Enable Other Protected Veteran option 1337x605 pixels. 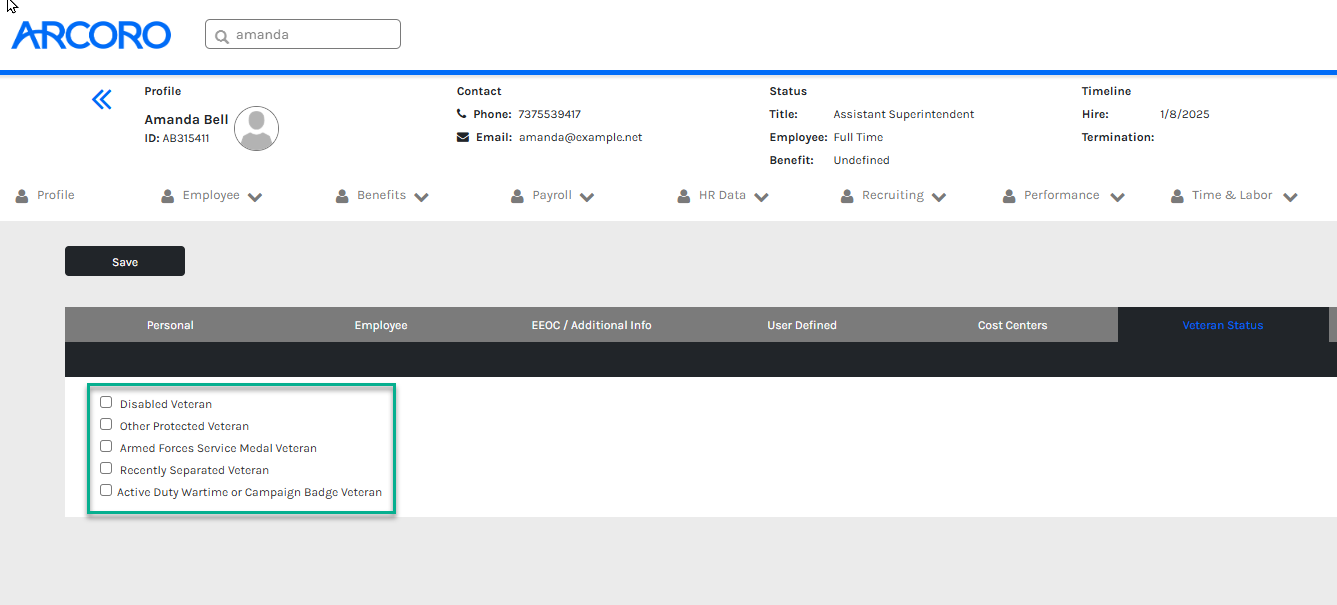pyautogui.click(x=106, y=425)
